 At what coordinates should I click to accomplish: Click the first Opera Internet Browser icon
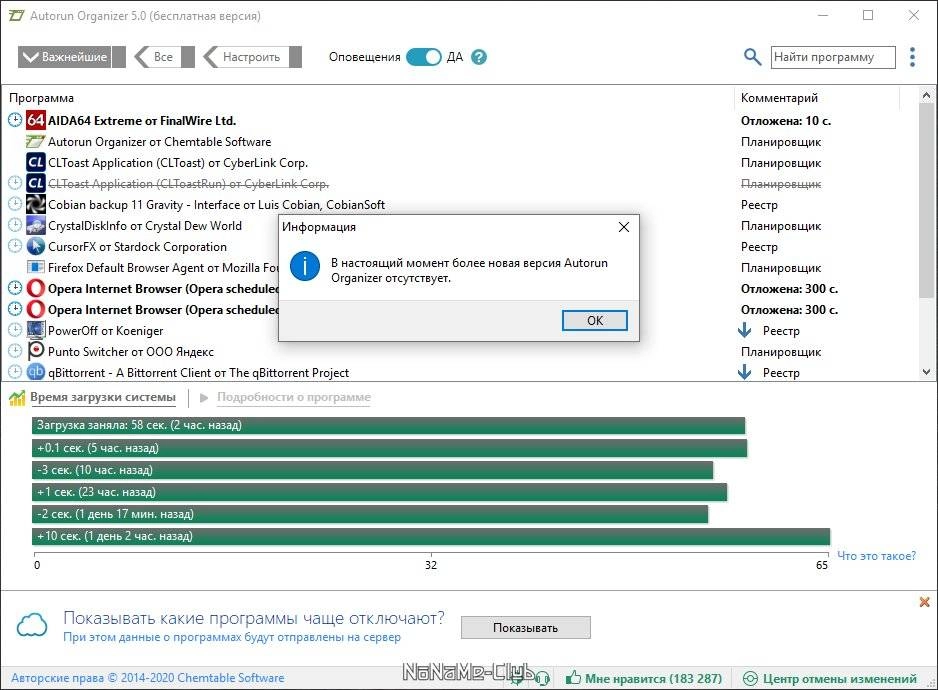pyautogui.click(x=35, y=288)
